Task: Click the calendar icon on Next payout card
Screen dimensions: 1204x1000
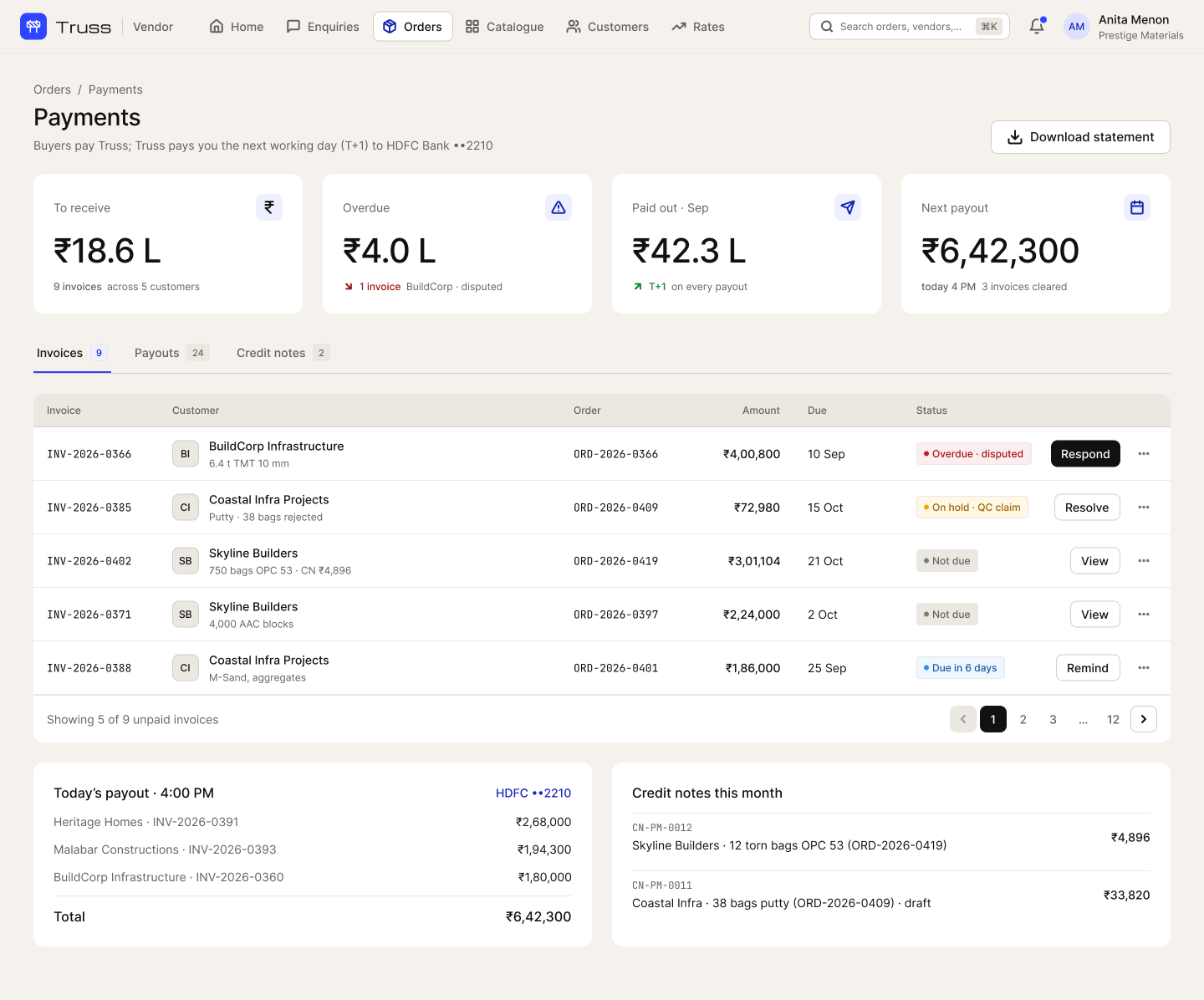Action: (x=1137, y=207)
